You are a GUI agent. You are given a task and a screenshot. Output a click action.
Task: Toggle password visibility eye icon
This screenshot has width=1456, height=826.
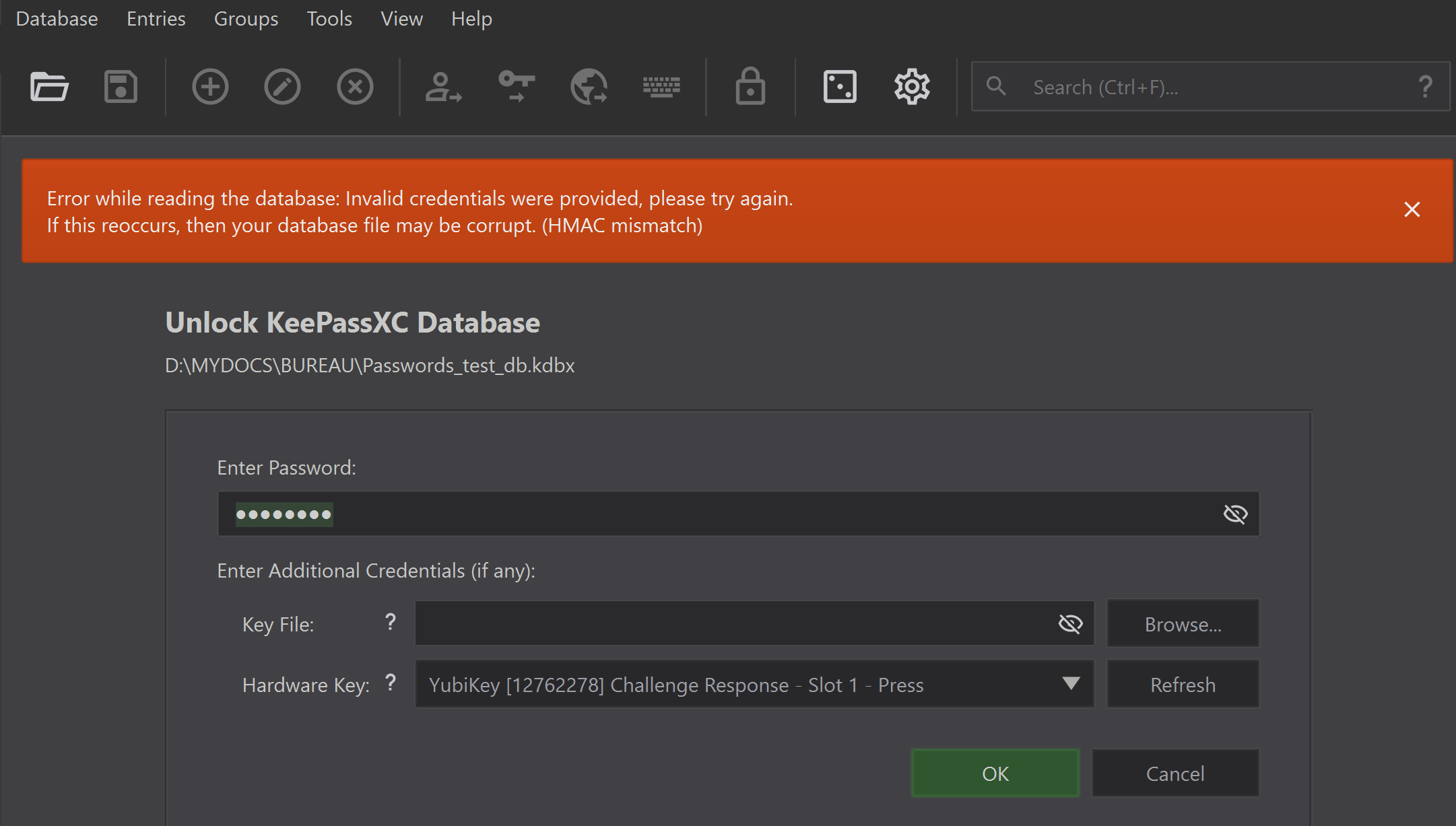(1235, 514)
